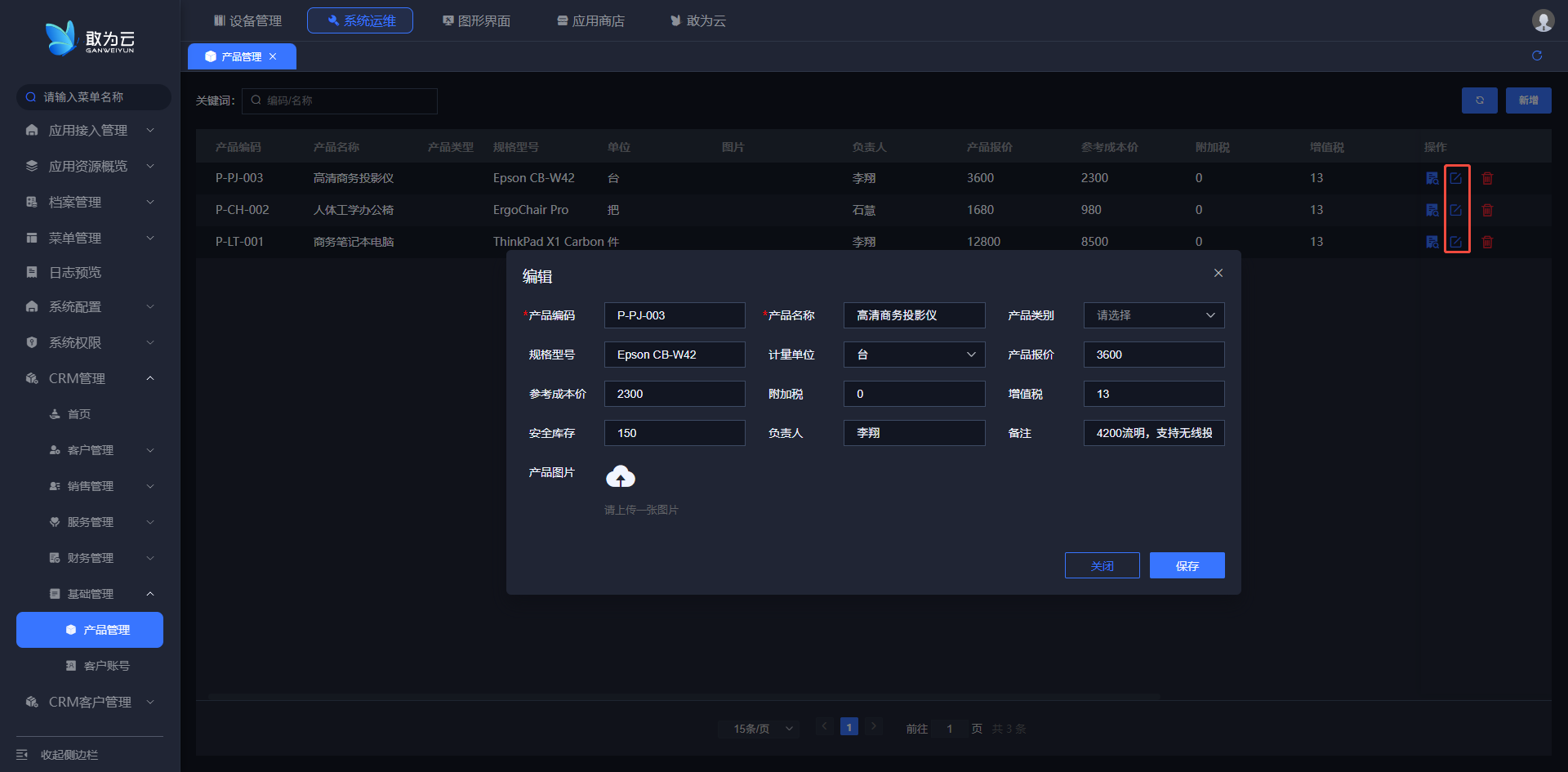Open the 应用商店 top menu
Viewport: 1568px width, 772px height.
(x=590, y=20)
